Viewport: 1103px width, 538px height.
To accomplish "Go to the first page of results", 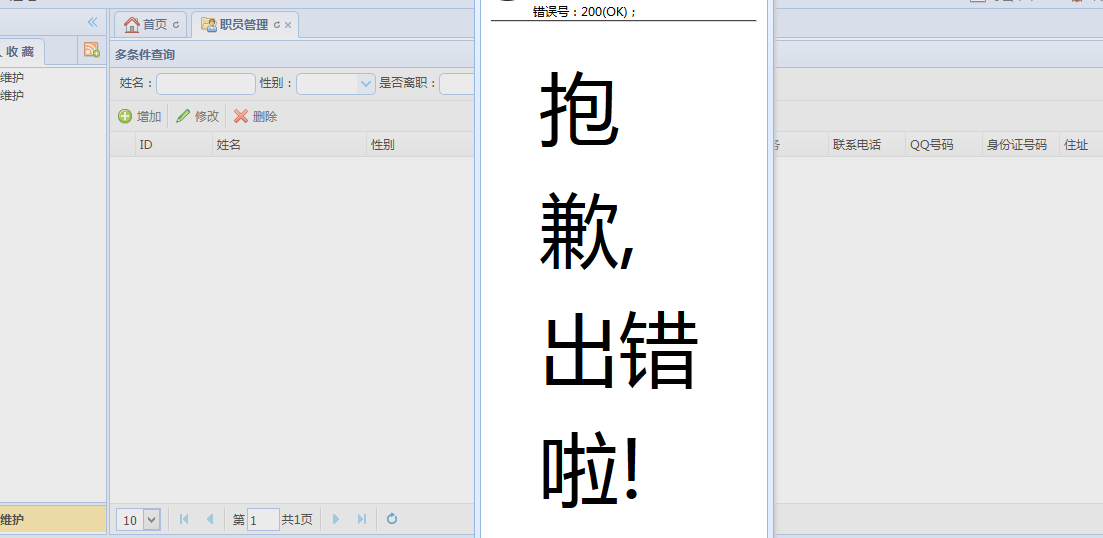I will 184,519.
